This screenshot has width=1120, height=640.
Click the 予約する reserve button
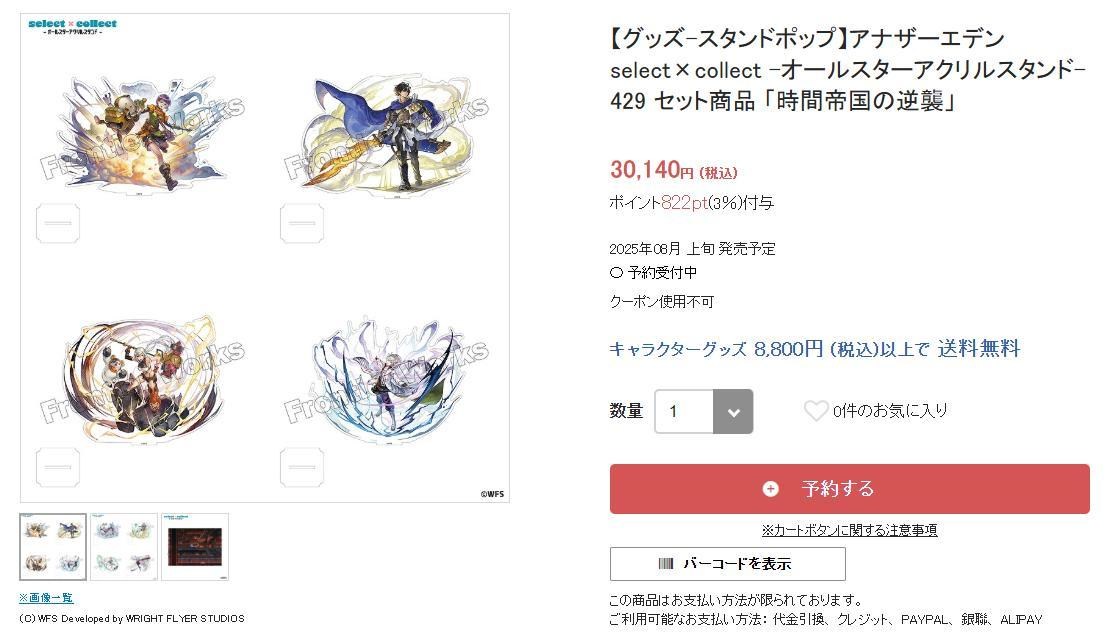pyautogui.click(x=849, y=489)
